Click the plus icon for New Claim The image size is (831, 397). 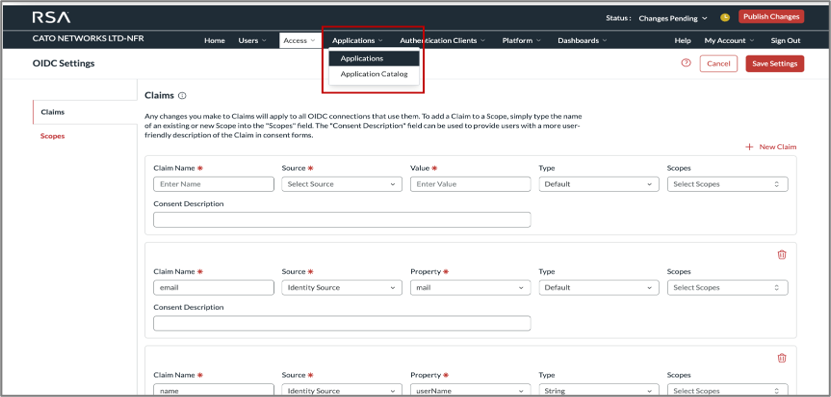(749, 147)
